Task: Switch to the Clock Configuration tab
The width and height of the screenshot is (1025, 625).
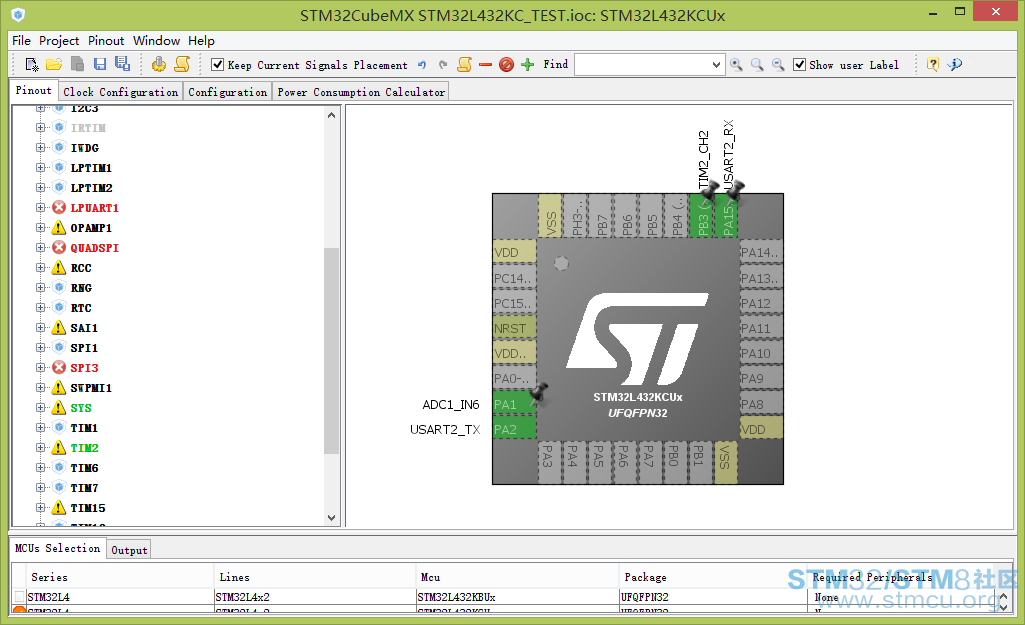Action: pyautogui.click(x=120, y=92)
